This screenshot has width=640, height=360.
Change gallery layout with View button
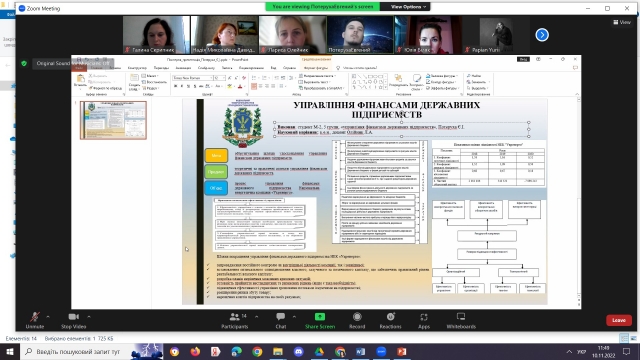pos(622,22)
